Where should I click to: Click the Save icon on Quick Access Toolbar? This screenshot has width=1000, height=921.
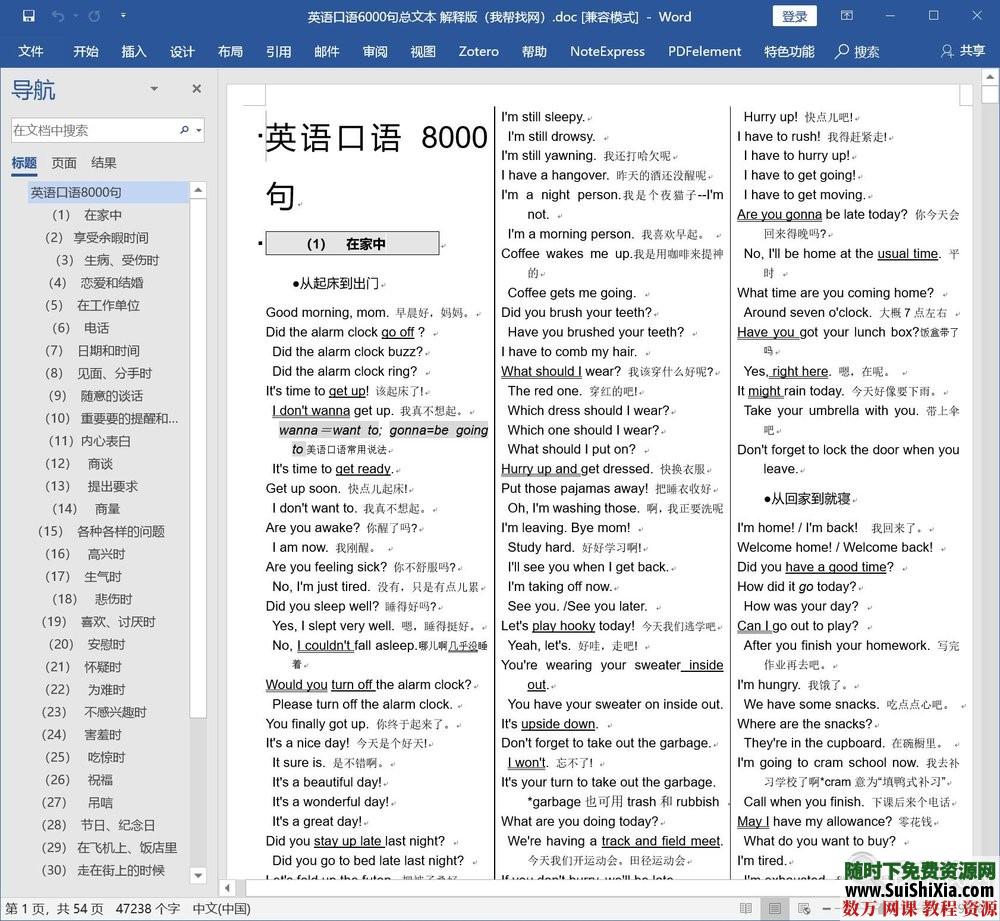pos(28,16)
